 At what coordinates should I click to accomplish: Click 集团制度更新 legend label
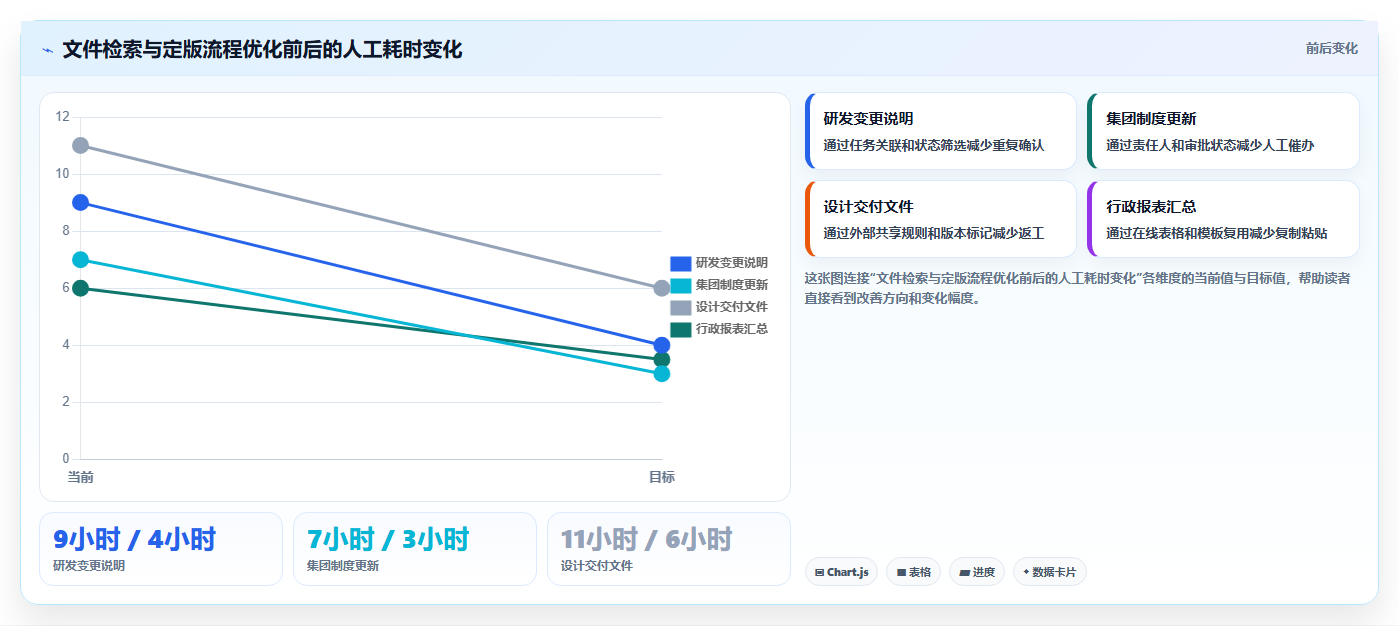pyautogui.click(x=732, y=285)
